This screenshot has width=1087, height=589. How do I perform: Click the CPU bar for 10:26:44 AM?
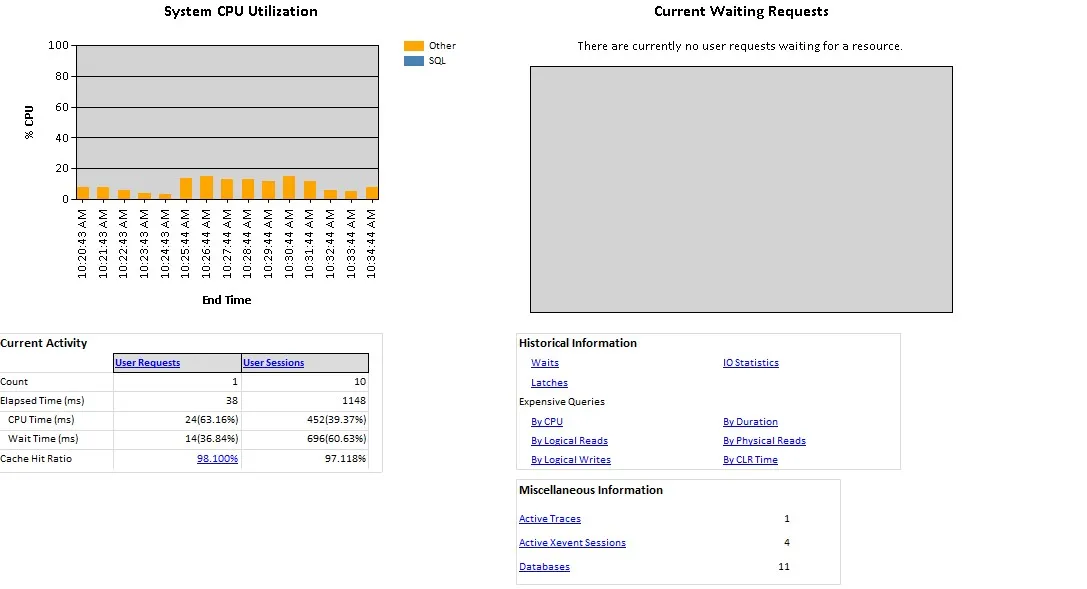click(207, 188)
